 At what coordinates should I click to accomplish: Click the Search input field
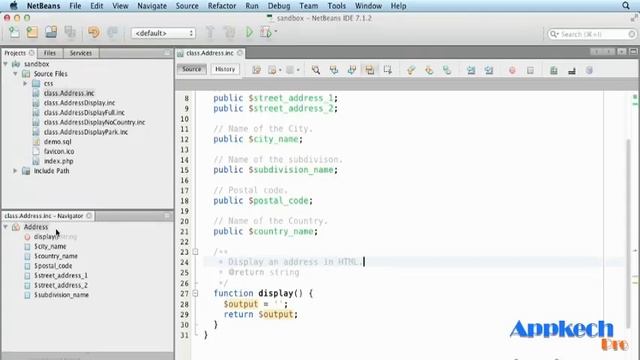pos(592,34)
